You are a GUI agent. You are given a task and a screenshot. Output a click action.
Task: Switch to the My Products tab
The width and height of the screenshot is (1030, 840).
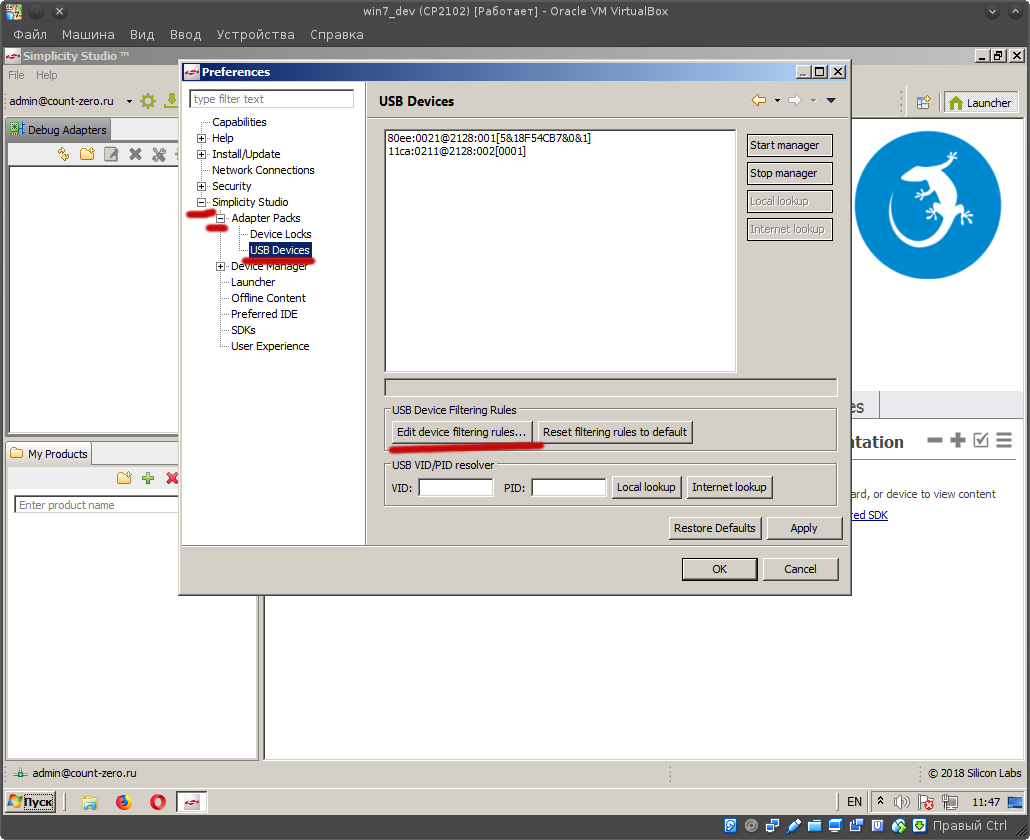tap(49, 454)
